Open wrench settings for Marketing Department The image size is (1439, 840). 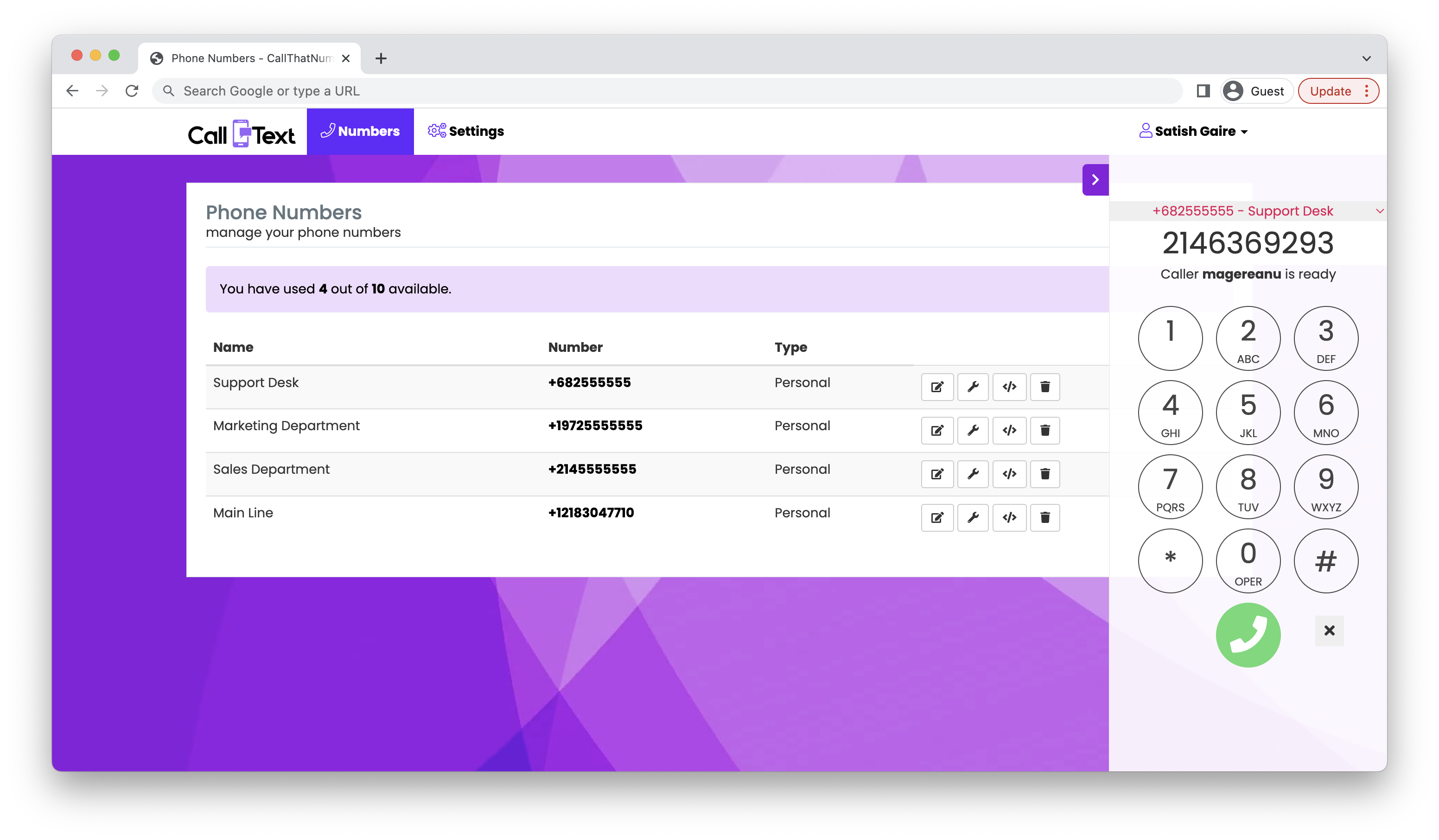click(x=973, y=430)
